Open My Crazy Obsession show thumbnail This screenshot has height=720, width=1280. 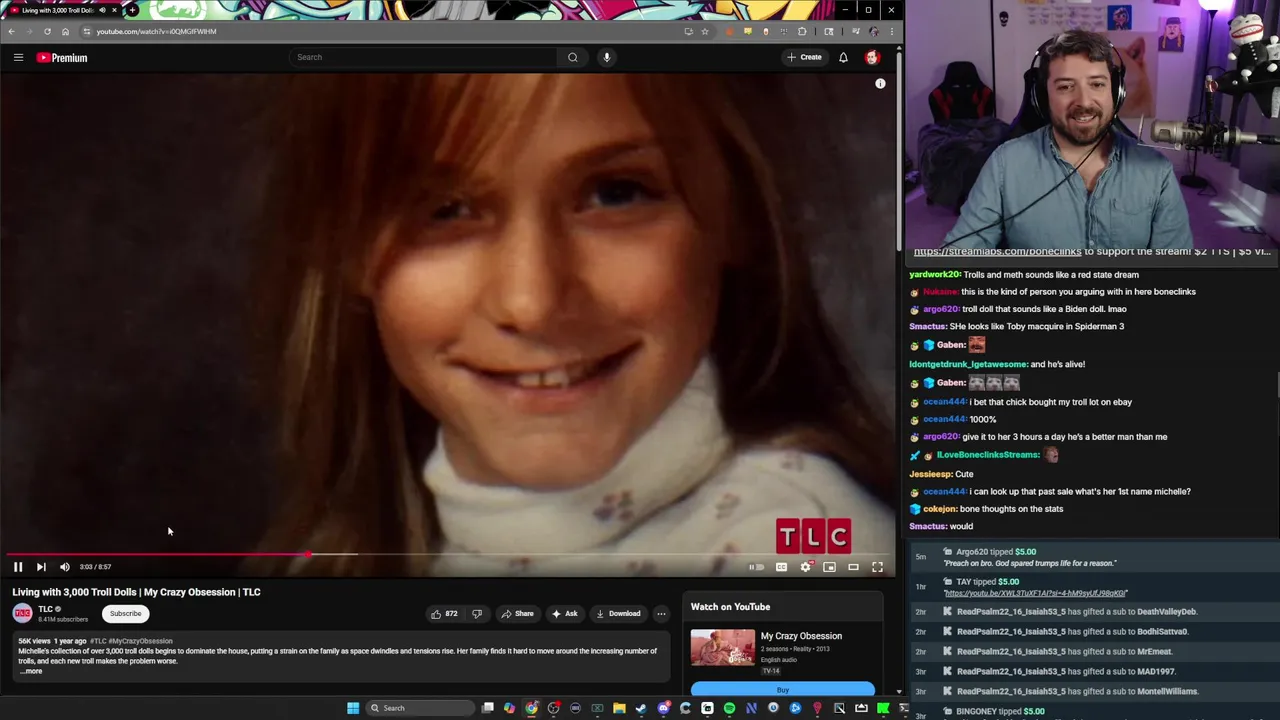pyautogui.click(x=722, y=648)
